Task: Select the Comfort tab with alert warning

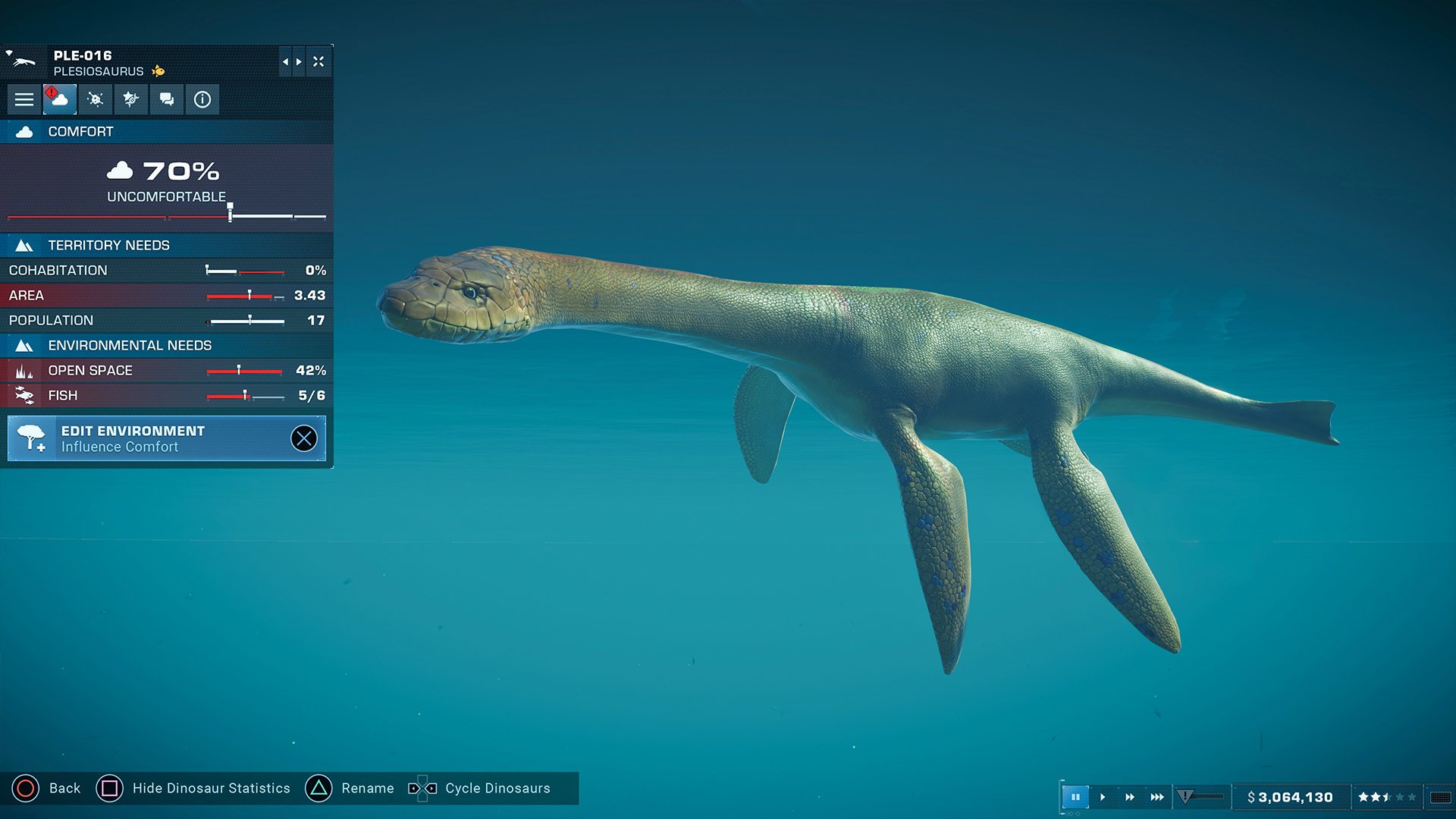Action: coord(60,99)
